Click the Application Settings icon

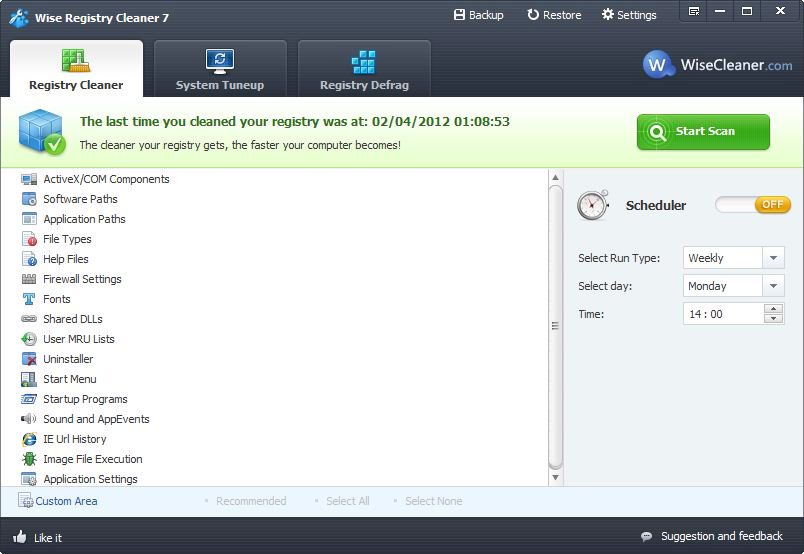[x=29, y=479]
